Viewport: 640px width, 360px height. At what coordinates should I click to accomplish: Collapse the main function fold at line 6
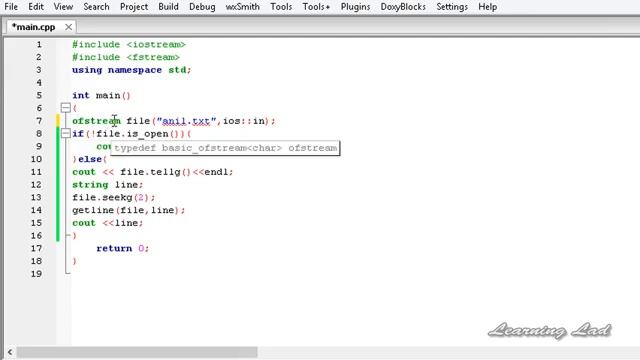point(65,108)
